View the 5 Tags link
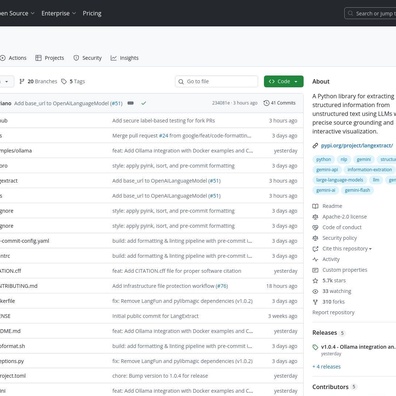Screen dimensions: 396x396 [x=73, y=81]
